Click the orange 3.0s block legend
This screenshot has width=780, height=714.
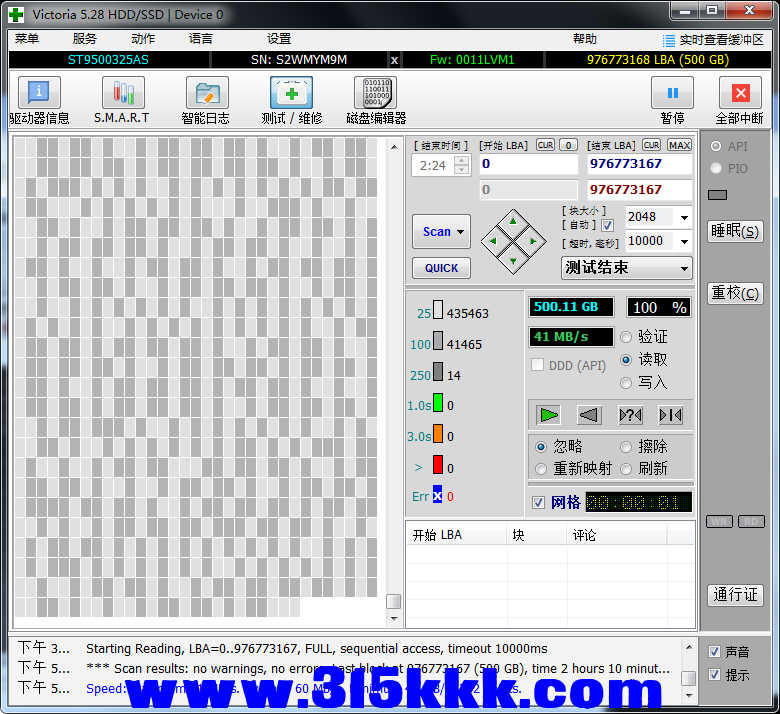pyautogui.click(x=438, y=433)
